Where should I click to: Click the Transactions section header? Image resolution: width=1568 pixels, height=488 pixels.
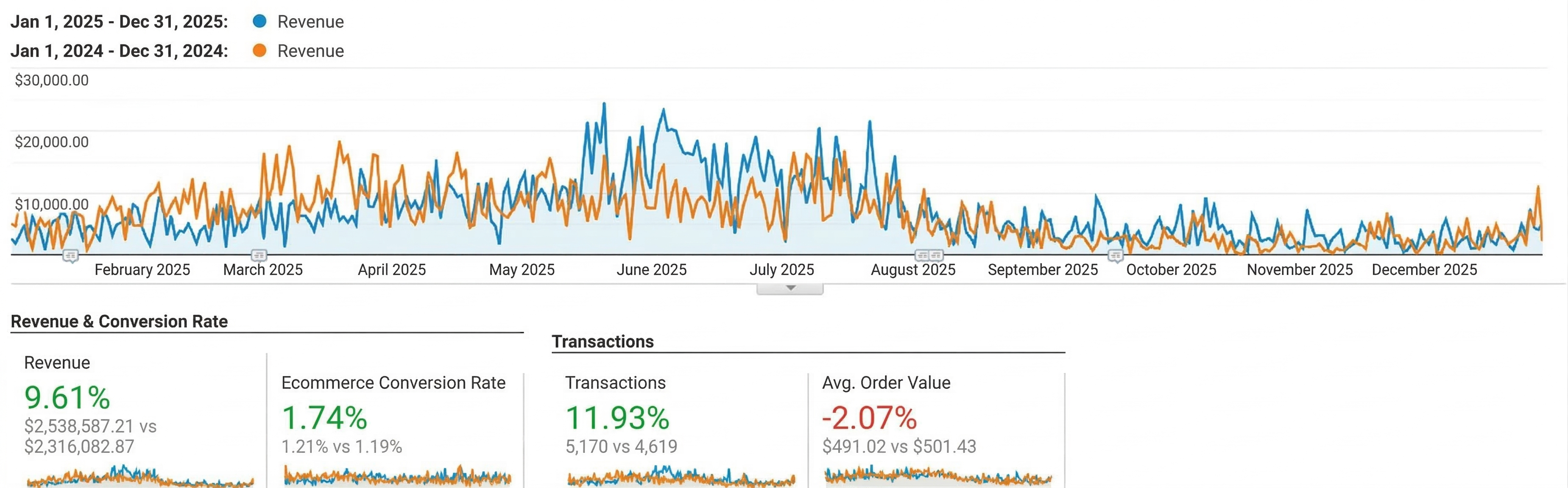click(603, 341)
